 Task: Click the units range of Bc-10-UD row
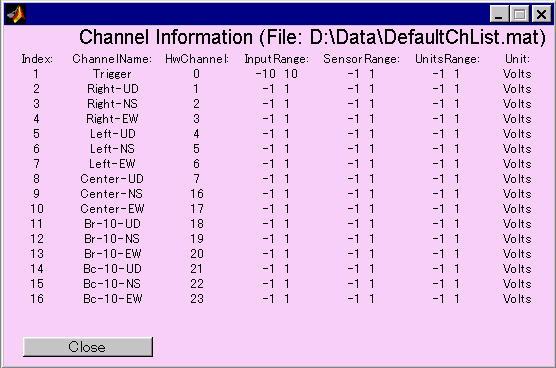[x=446, y=269]
